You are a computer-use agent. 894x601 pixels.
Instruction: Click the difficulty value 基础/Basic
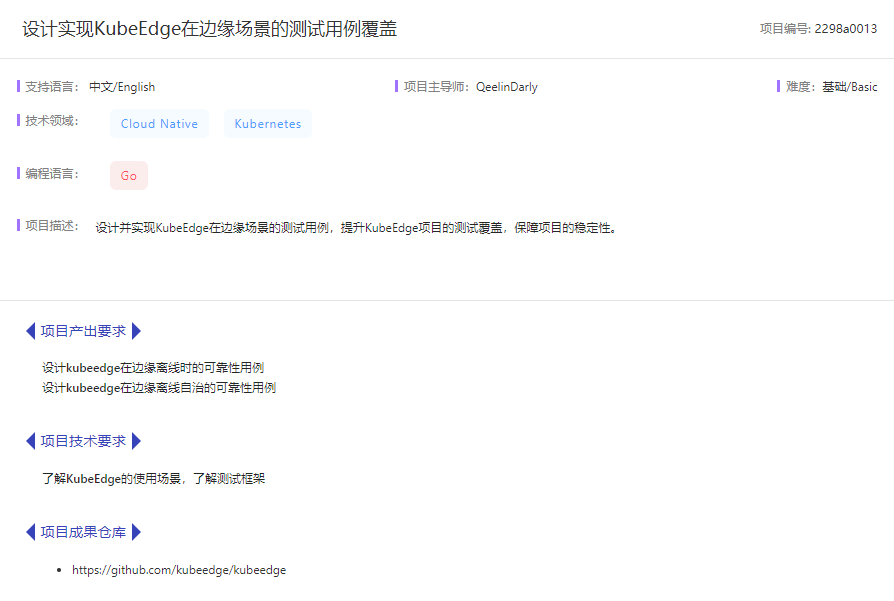(850, 87)
